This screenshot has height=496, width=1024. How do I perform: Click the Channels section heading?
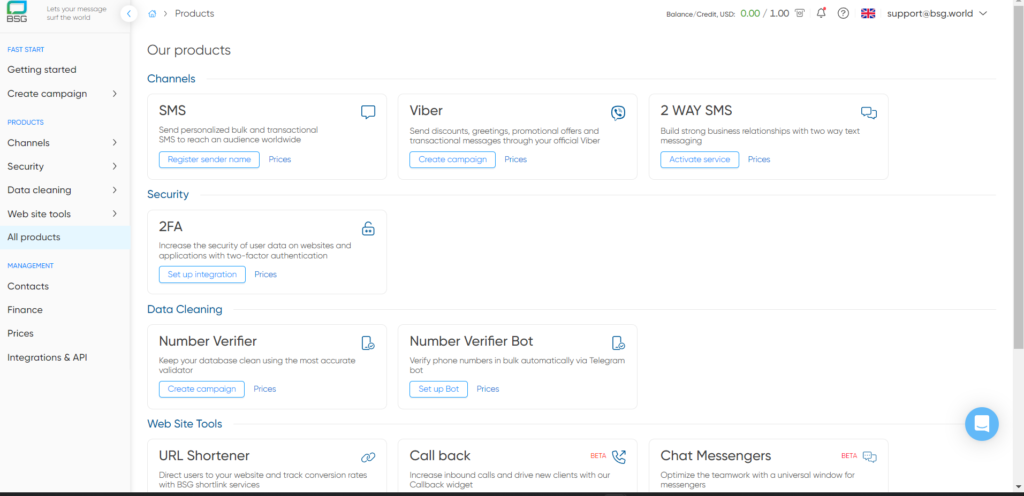point(171,79)
